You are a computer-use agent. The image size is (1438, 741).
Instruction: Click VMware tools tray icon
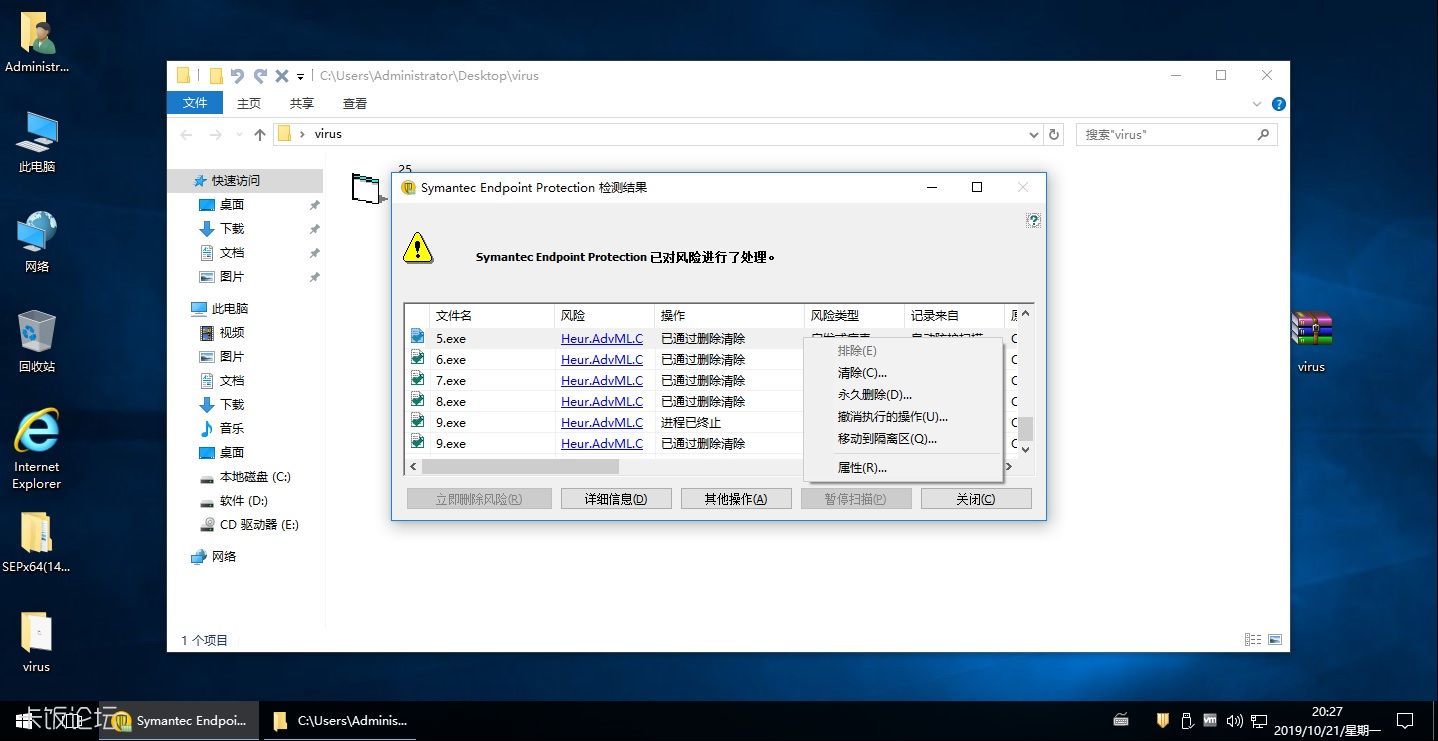click(1210, 720)
